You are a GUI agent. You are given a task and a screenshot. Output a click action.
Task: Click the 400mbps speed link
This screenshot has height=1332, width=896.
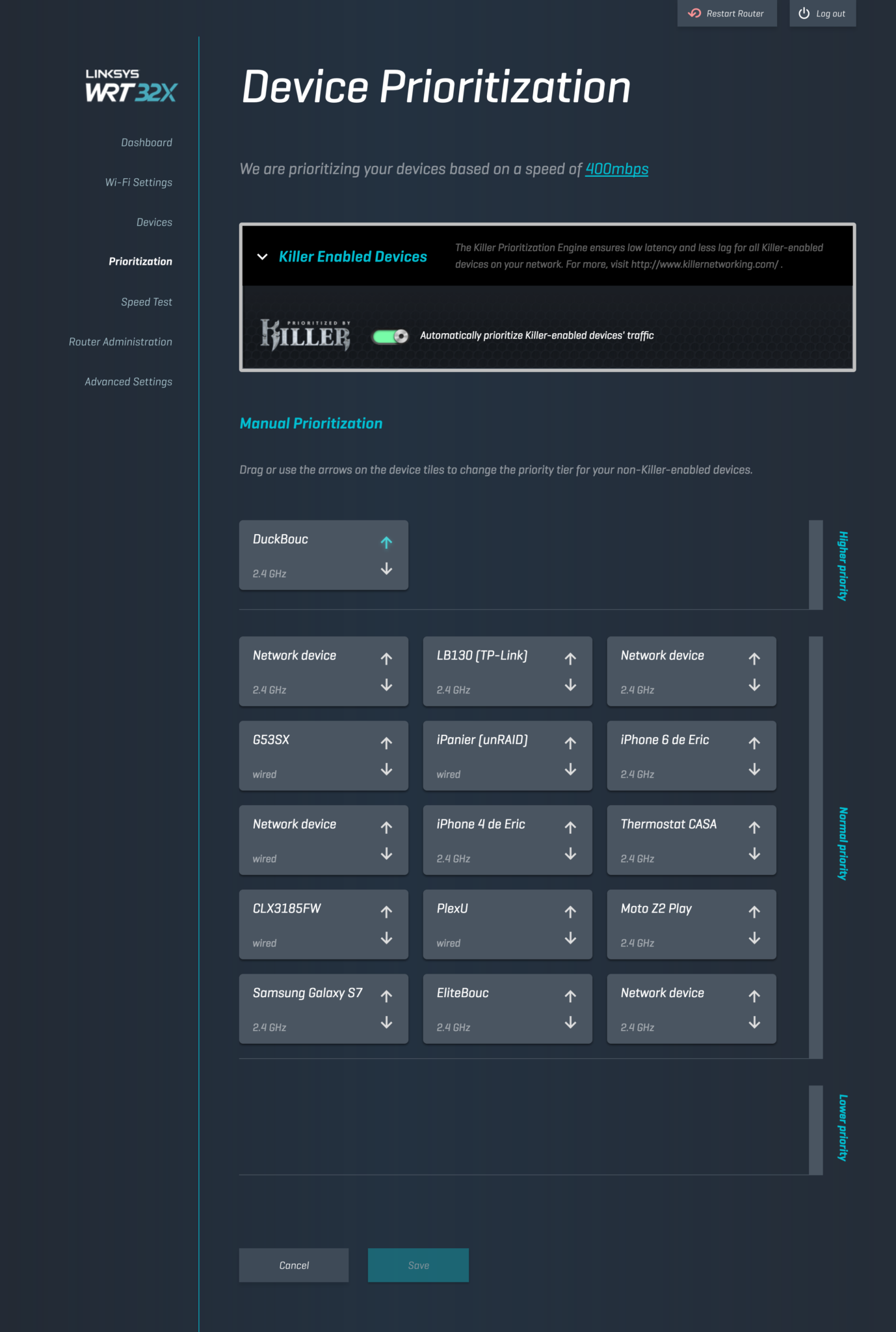click(x=616, y=169)
